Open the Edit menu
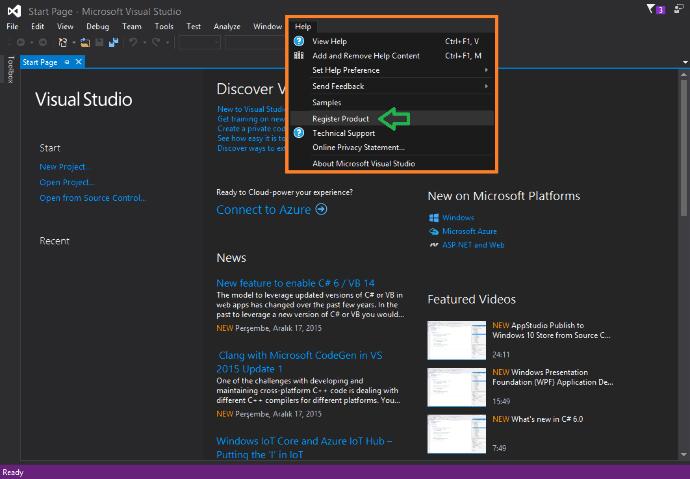 37,26
